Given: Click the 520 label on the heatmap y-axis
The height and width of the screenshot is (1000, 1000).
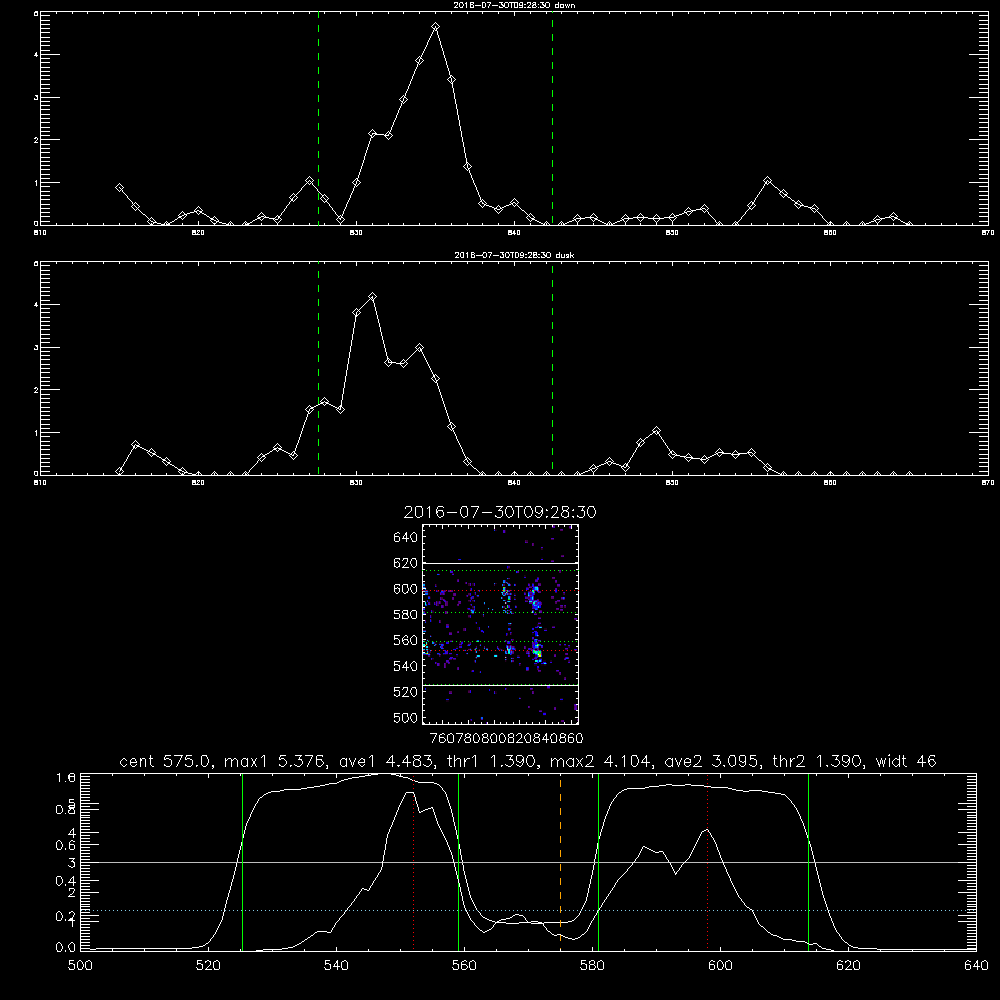Looking at the screenshot, I should point(405,692).
